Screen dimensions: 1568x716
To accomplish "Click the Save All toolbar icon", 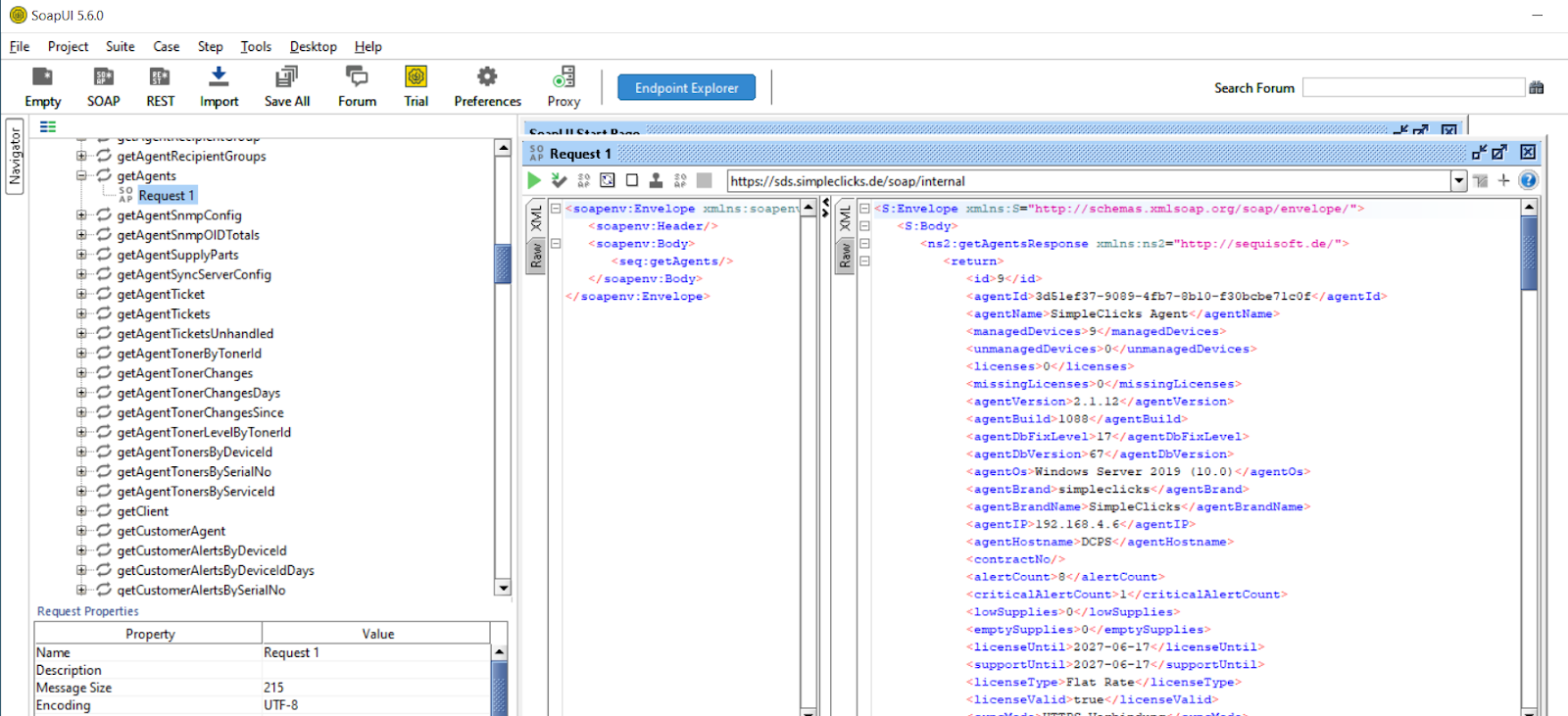I will tap(286, 86).
